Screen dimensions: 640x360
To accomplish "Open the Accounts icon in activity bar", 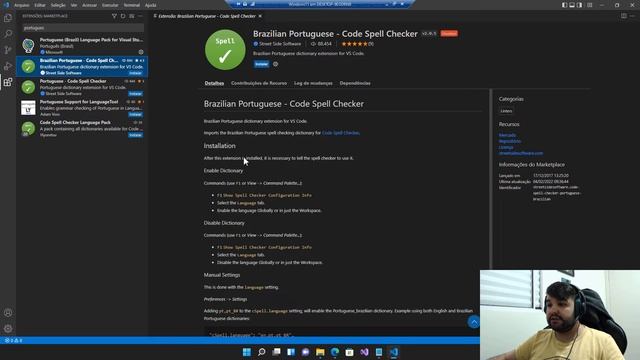I will pyautogui.click(x=8, y=313).
